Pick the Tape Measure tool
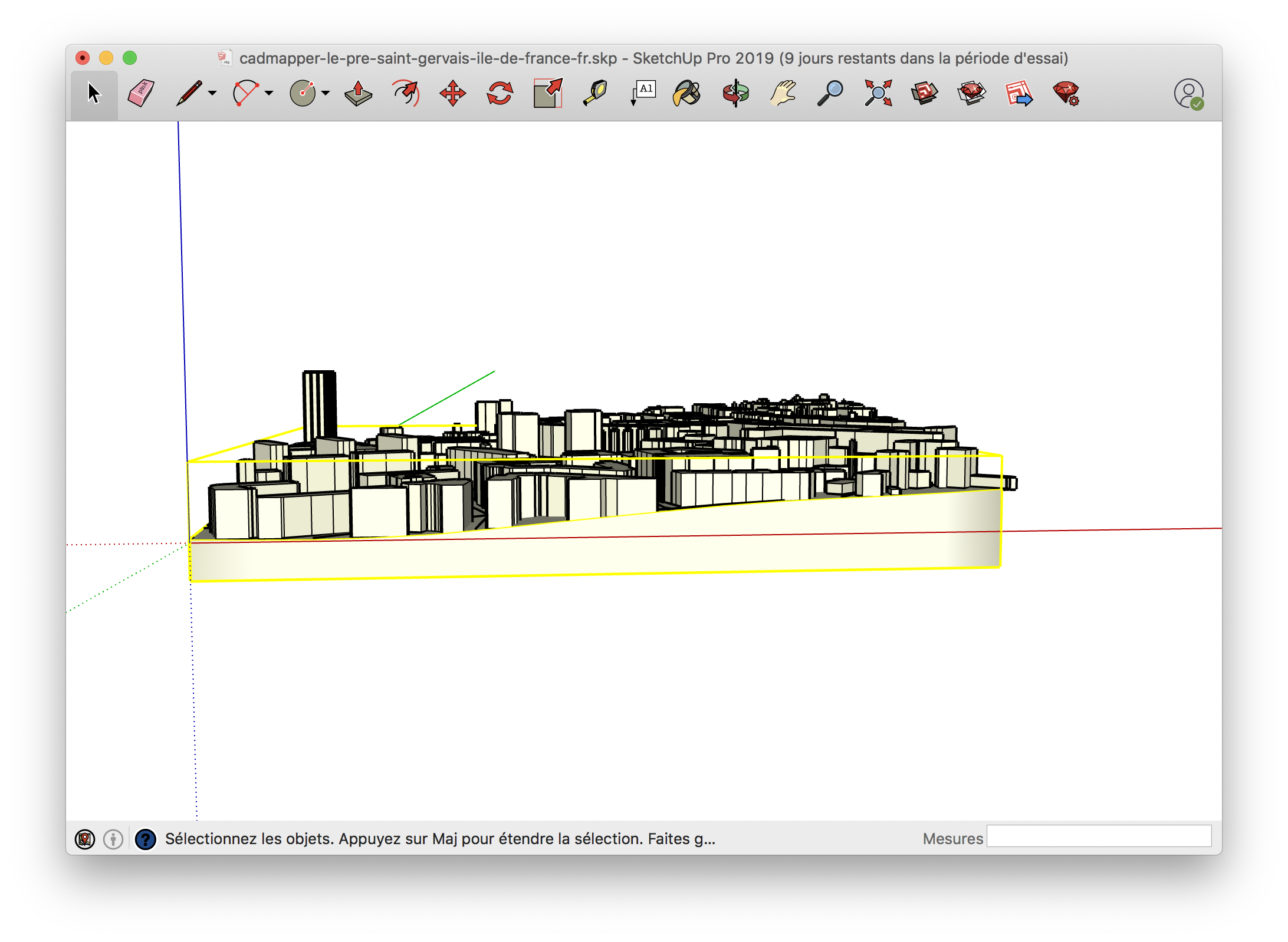Image resolution: width=1288 pixels, height=942 pixels. point(595,94)
